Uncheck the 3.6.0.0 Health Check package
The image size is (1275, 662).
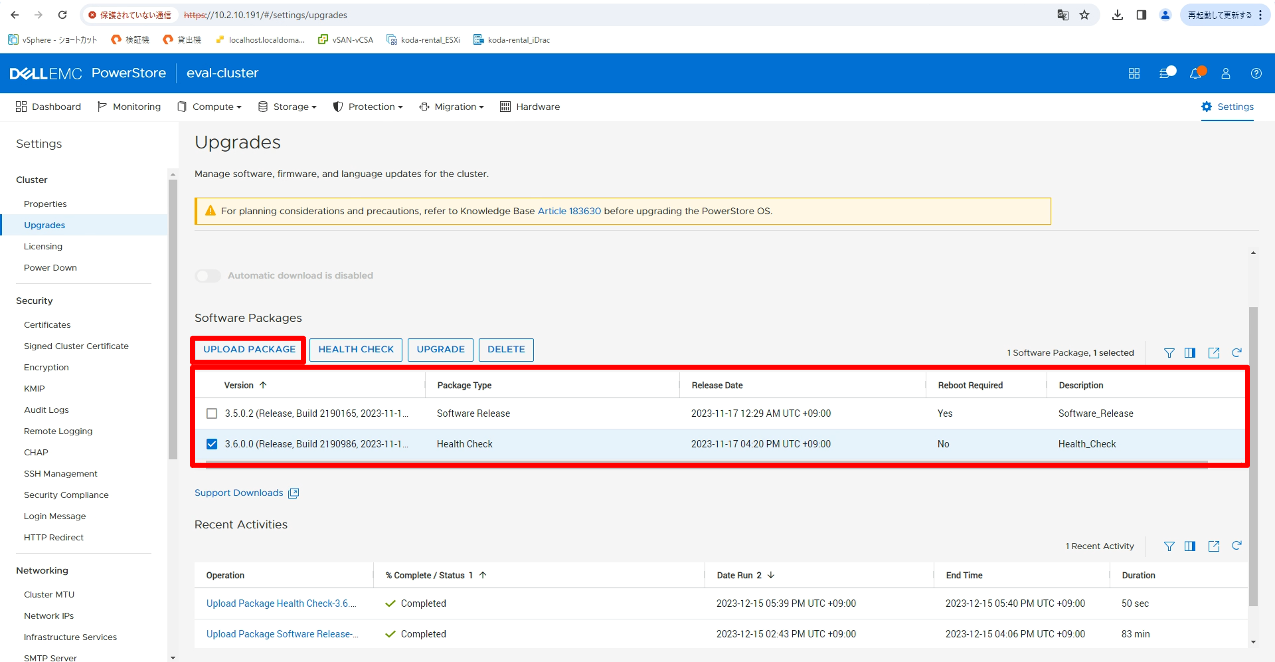[211, 444]
